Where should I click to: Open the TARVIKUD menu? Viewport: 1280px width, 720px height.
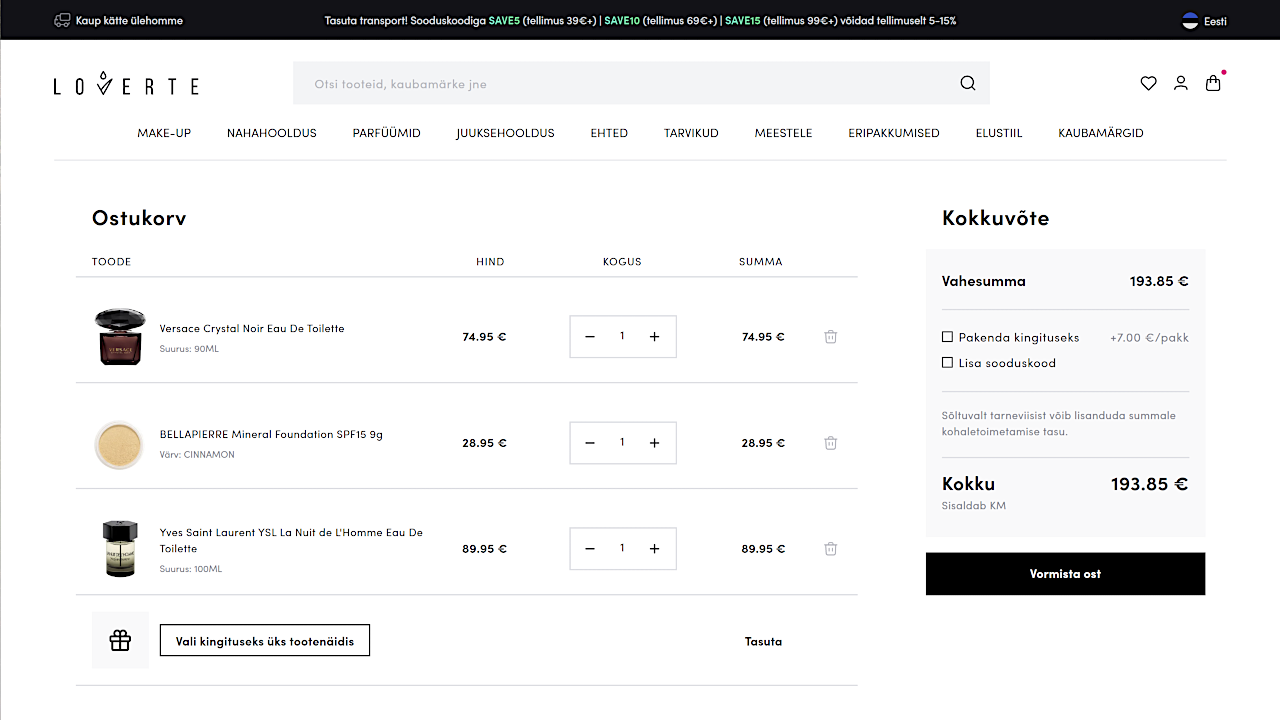coord(691,133)
